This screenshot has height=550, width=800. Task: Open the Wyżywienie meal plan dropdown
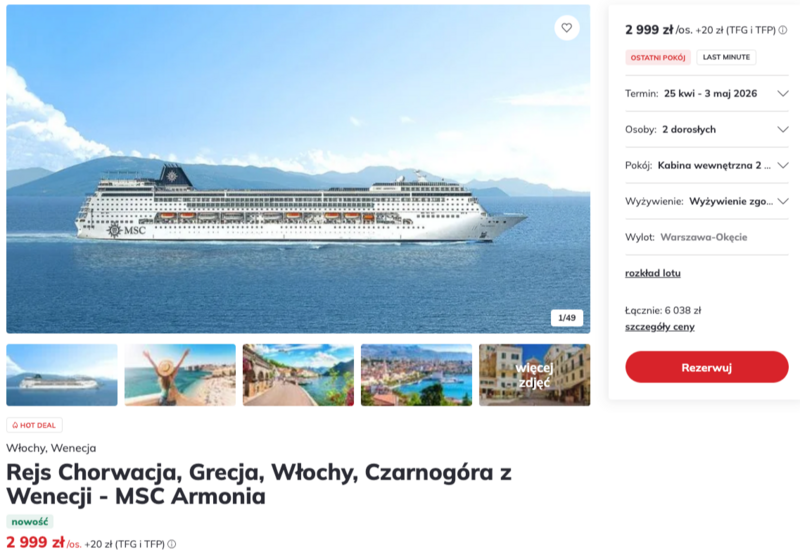[x=782, y=201]
